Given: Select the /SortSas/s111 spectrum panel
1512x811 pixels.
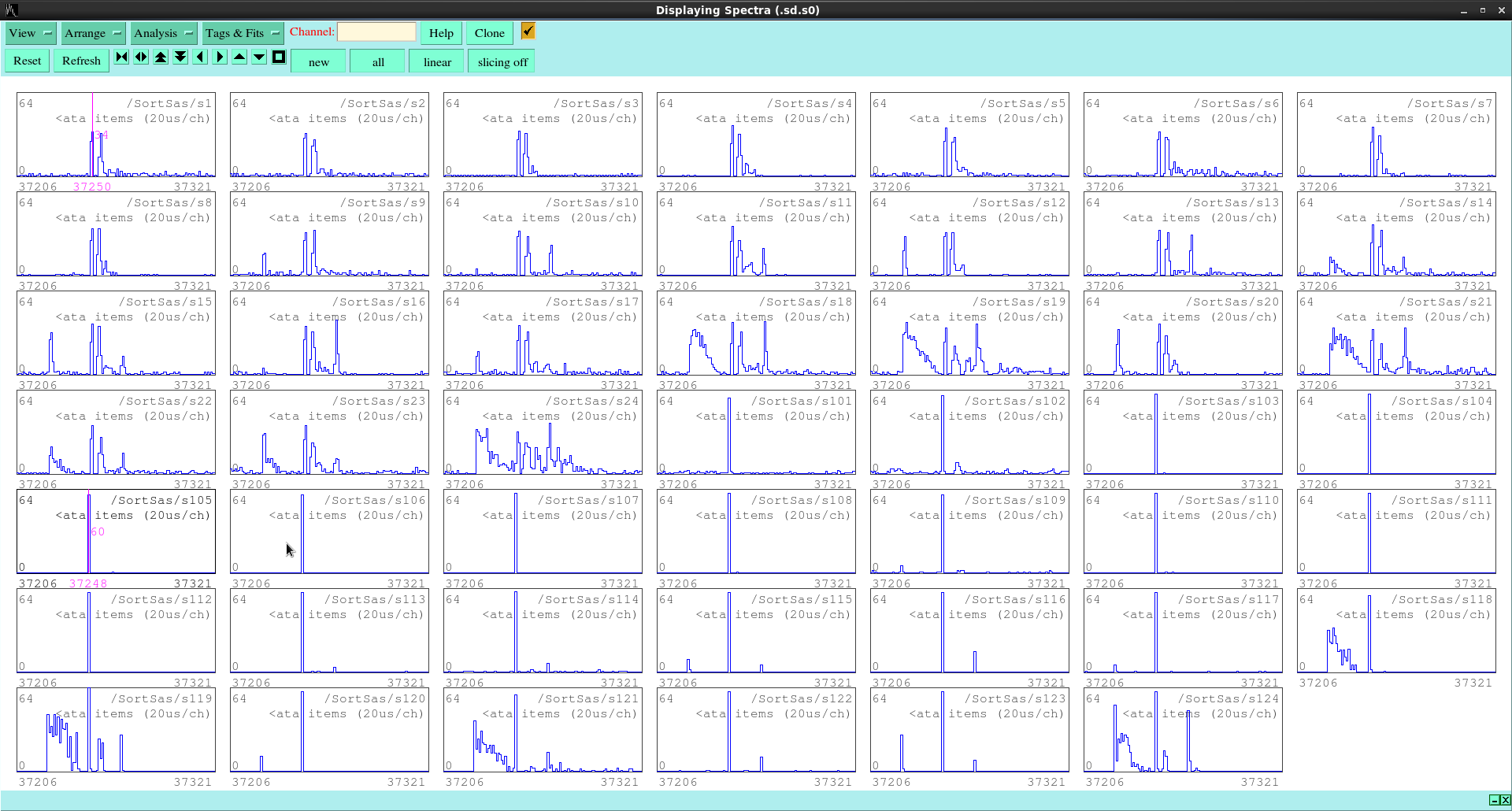Looking at the screenshot, I should [1396, 531].
